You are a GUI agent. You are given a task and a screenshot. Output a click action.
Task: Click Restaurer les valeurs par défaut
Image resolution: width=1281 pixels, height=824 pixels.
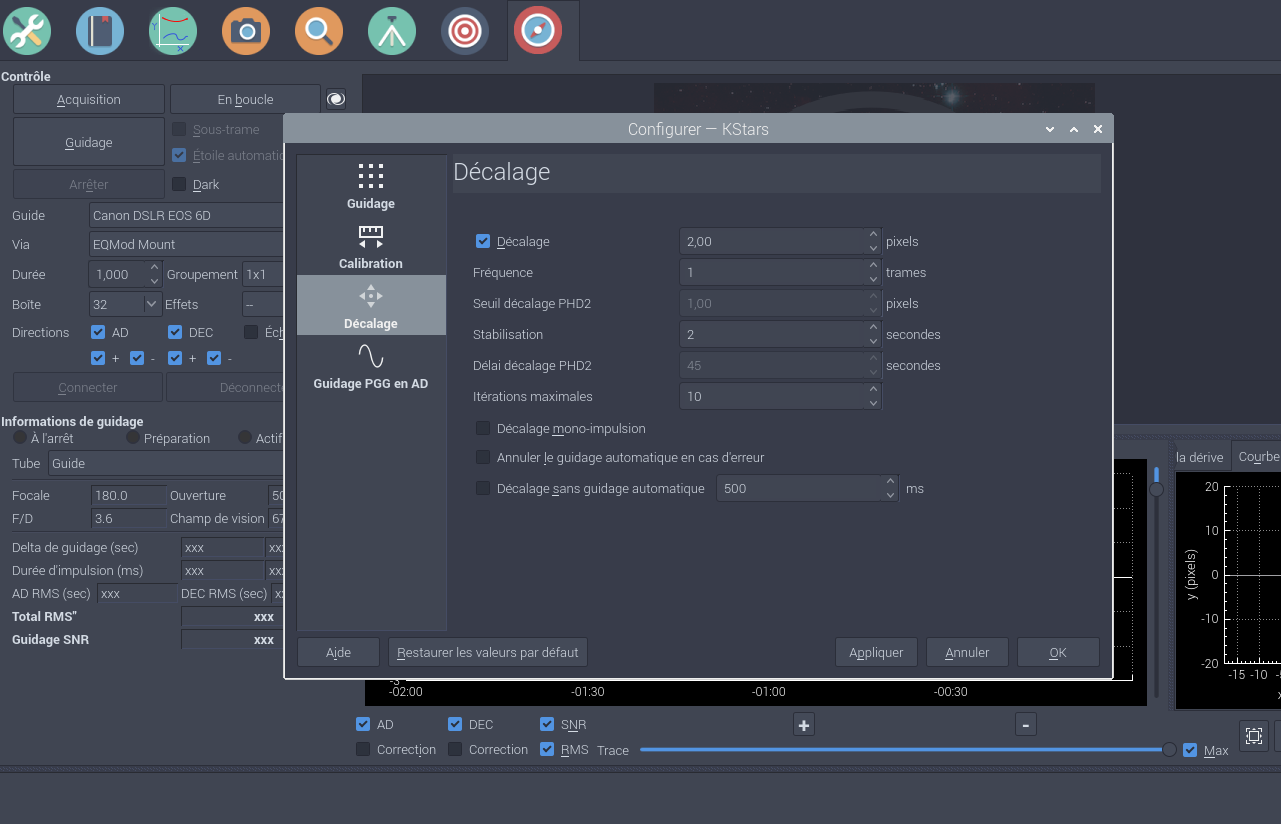click(x=487, y=652)
